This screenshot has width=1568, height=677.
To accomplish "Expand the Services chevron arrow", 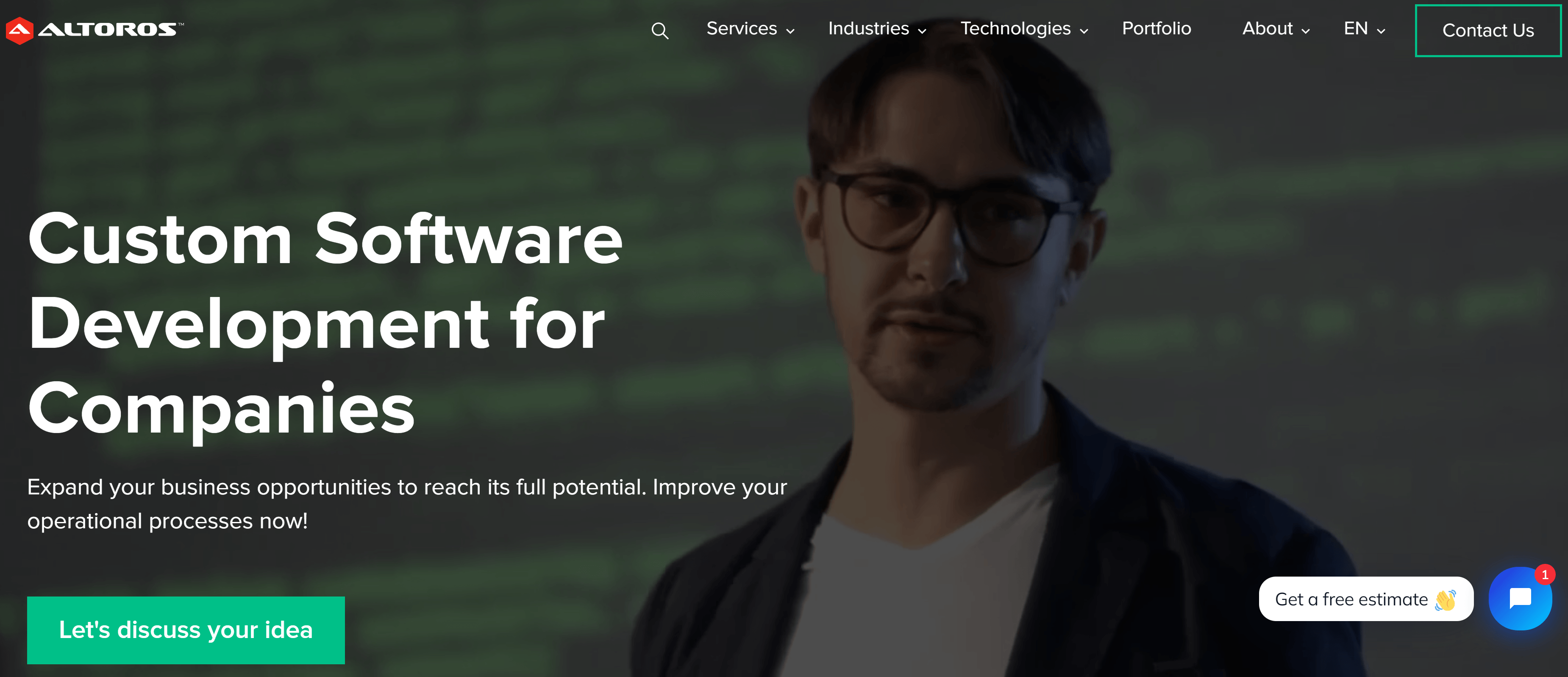I will coord(791,32).
